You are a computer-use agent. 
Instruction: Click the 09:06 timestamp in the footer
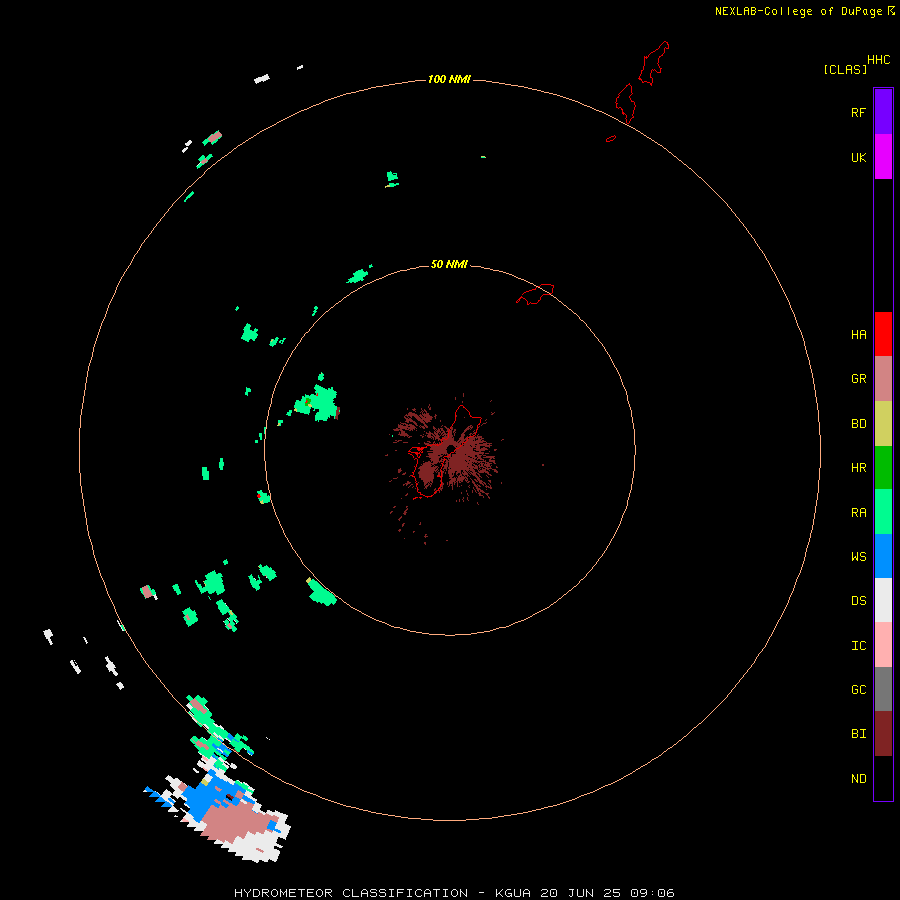pyautogui.click(x=652, y=893)
